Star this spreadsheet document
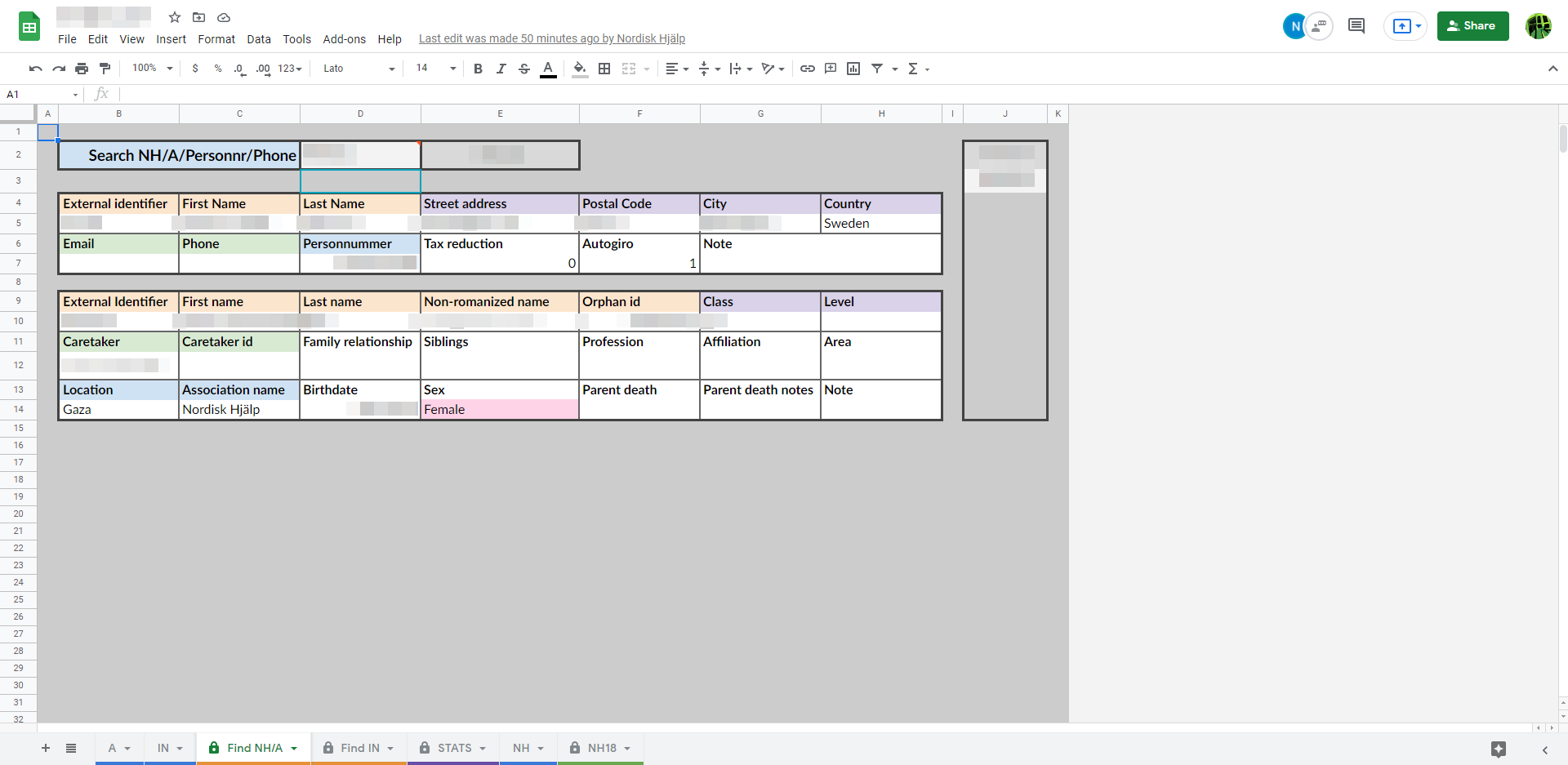The width and height of the screenshot is (1568, 765). tap(175, 17)
